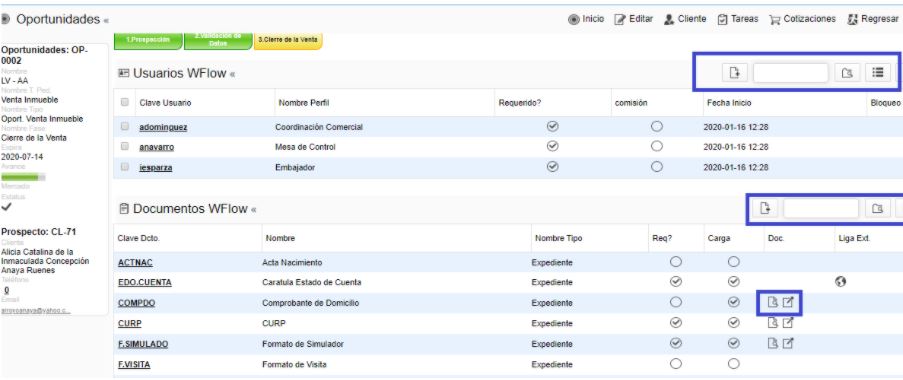
Task: Toggle Requerido check for anavarro
Action: point(552,146)
